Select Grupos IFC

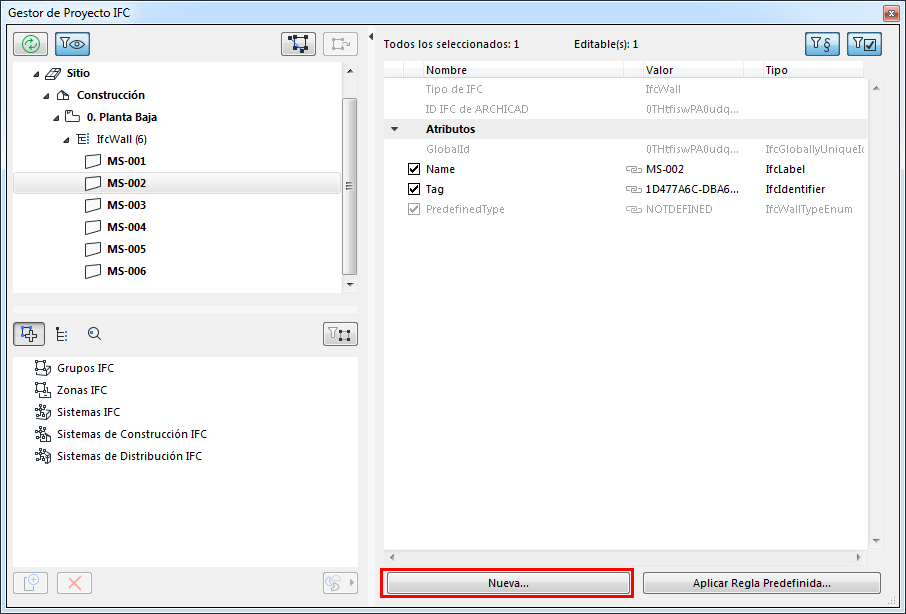point(86,368)
